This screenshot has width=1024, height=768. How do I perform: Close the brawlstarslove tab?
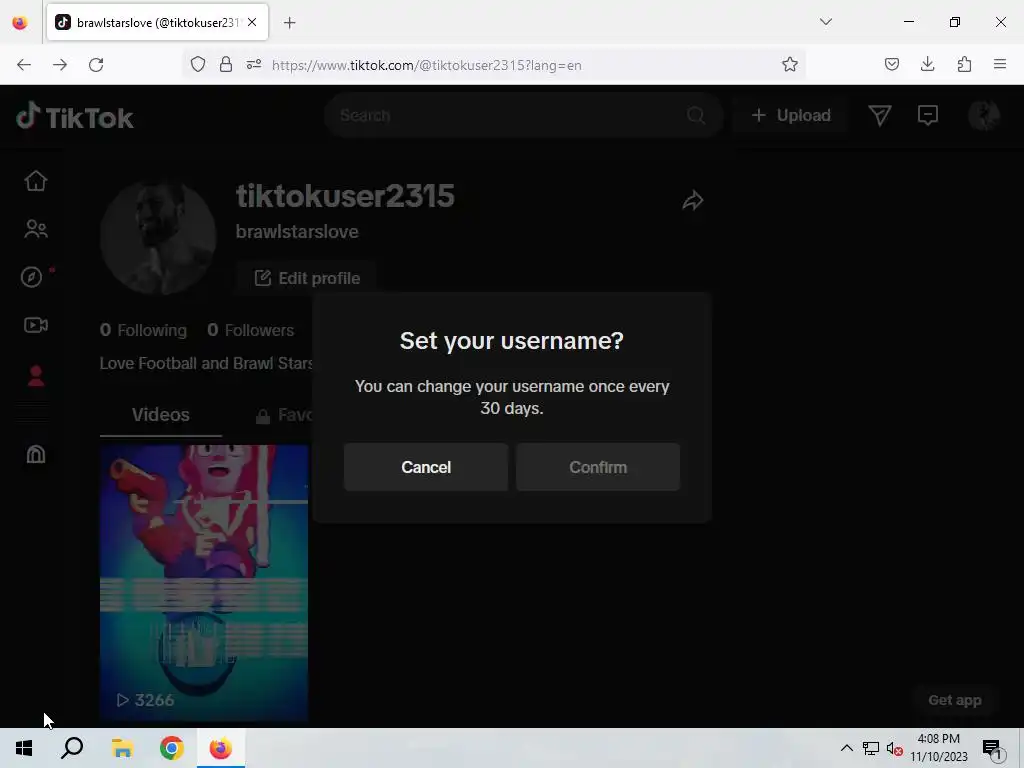(252, 22)
